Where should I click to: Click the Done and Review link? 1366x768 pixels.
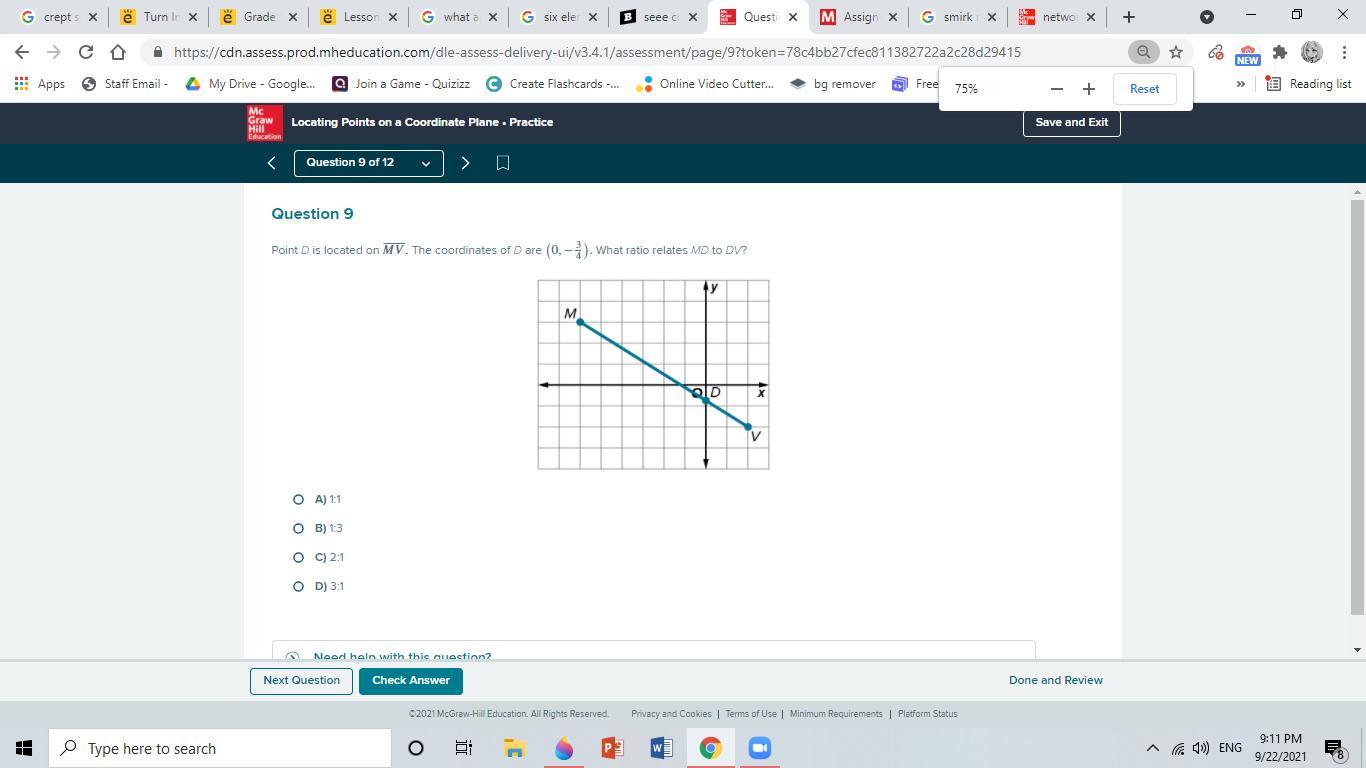click(x=1056, y=680)
